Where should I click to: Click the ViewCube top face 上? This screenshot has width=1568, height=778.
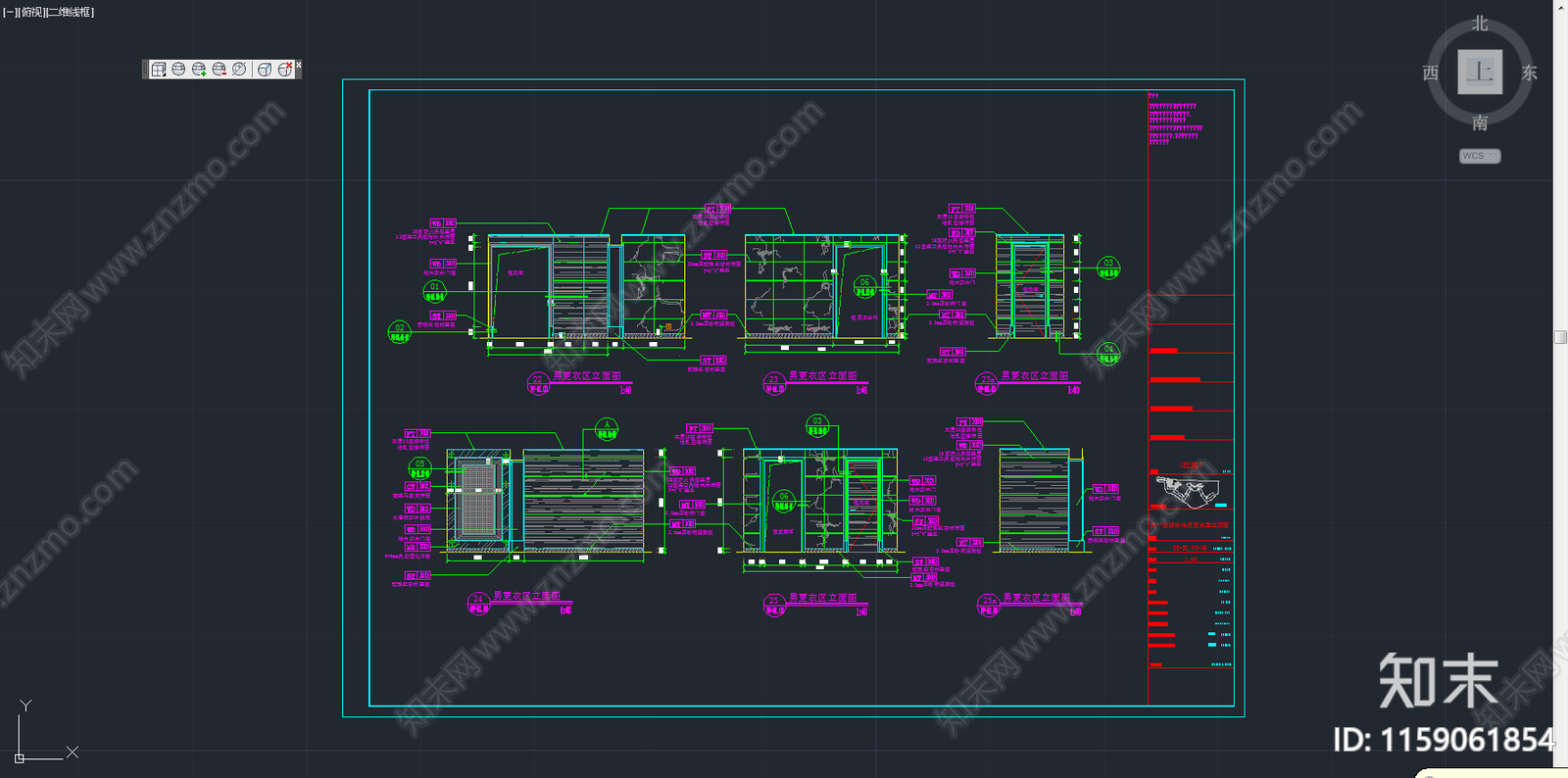pyautogui.click(x=1480, y=72)
